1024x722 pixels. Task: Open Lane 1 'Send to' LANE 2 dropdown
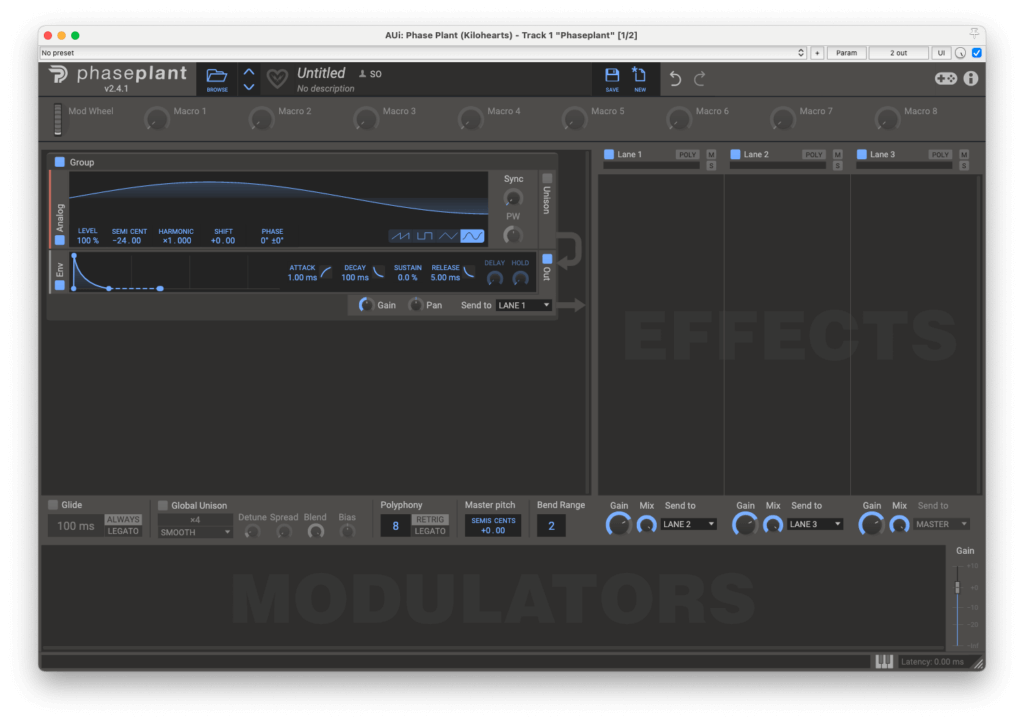click(x=688, y=524)
